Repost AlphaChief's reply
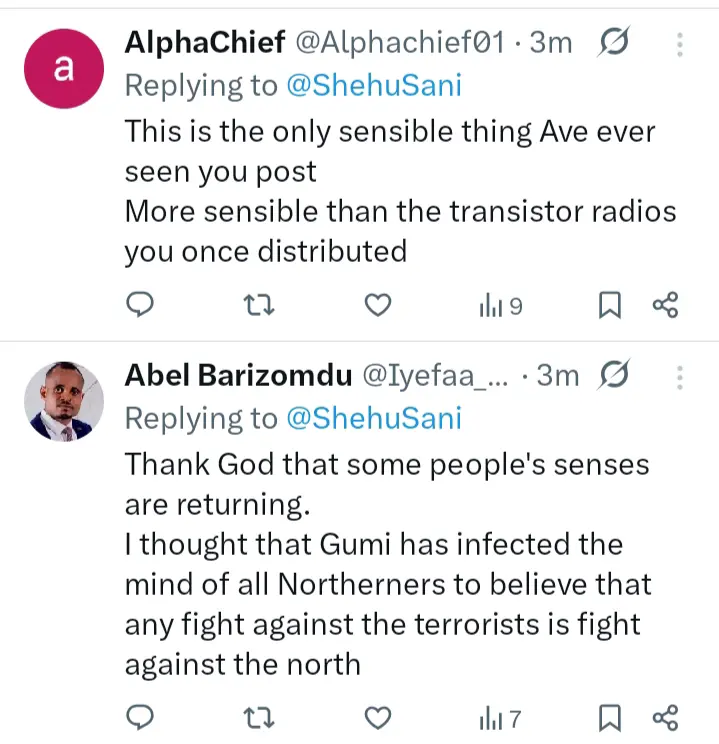The image size is (719, 744). tap(260, 305)
